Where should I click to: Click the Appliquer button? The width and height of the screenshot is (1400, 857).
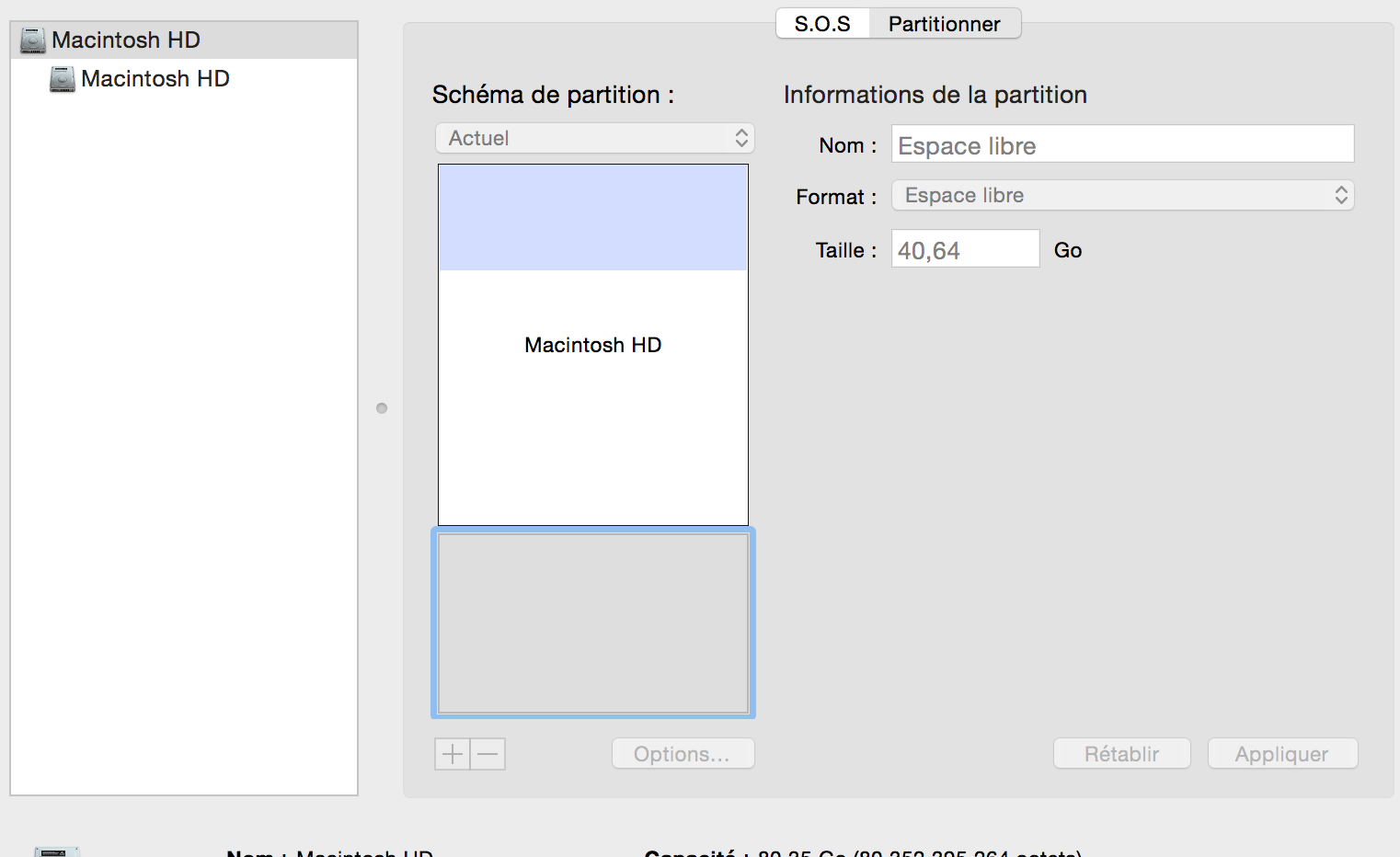pos(1282,754)
